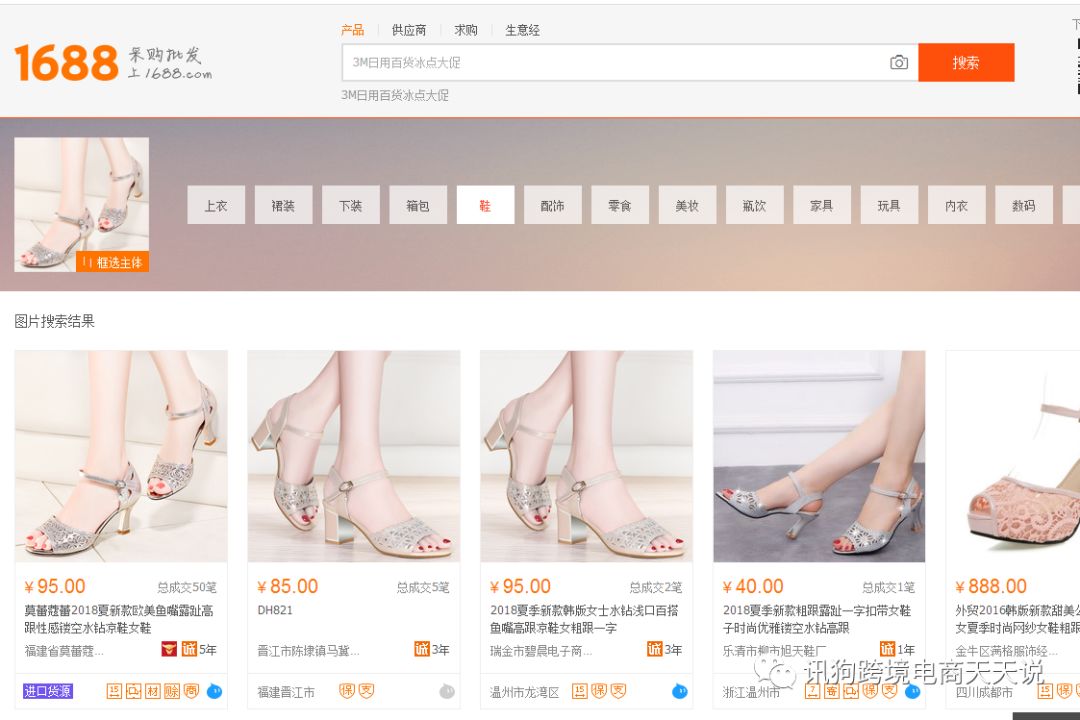This screenshot has height=720, width=1080.
Task: Click the orange 搜索 search button
Action: pyautogui.click(x=966, y=62)
